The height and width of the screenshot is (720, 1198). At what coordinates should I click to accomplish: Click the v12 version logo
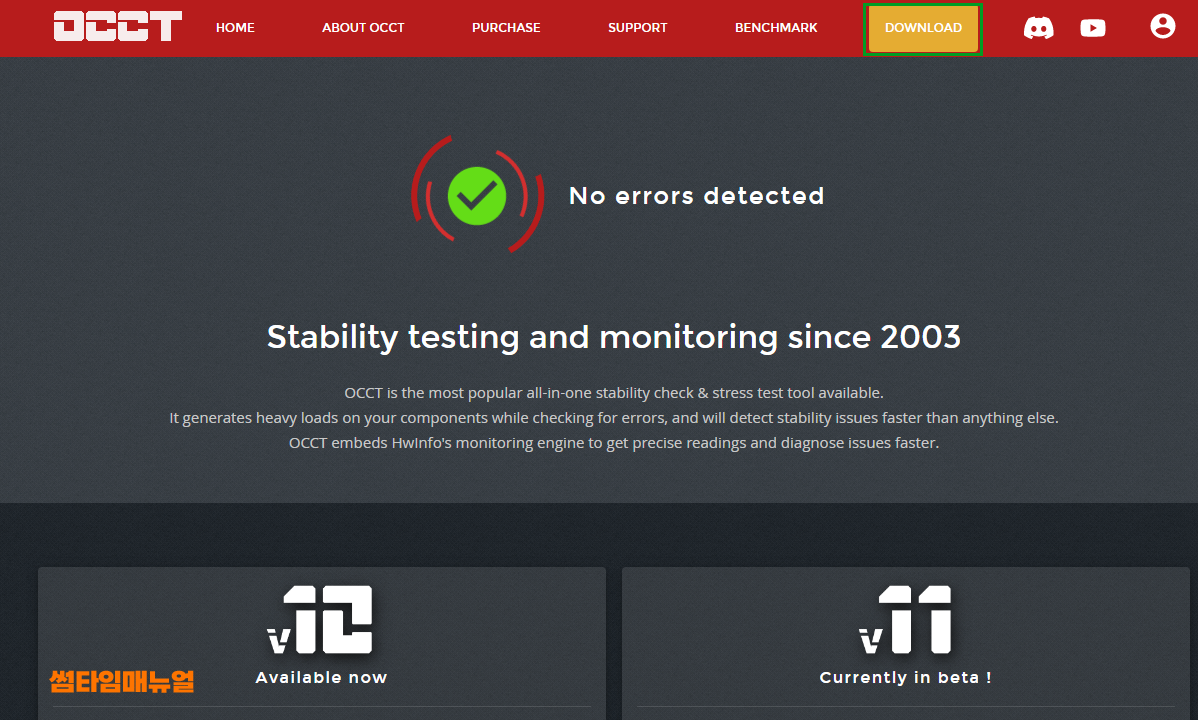coord(320,620)
